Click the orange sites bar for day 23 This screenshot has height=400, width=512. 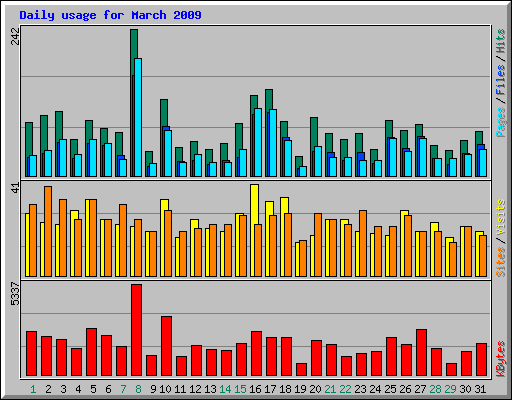point(363,243)
